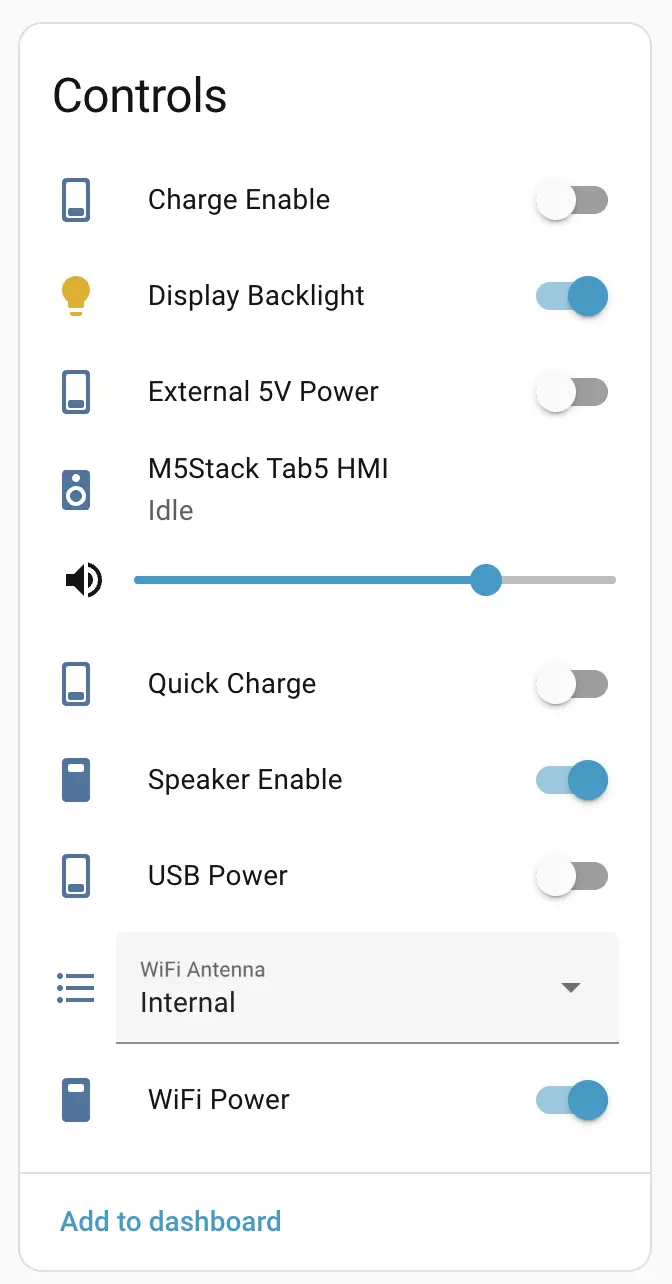This screenshot has height=1284, width=672.
Task: Mute using the volume speaker icon
Action: [x=84, y=579]
